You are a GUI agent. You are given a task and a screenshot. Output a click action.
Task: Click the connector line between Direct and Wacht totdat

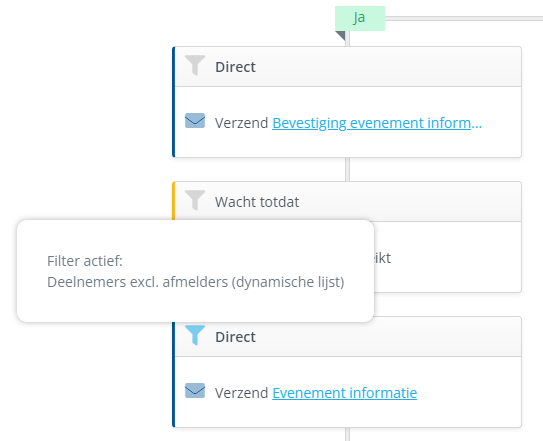[347, 169]
